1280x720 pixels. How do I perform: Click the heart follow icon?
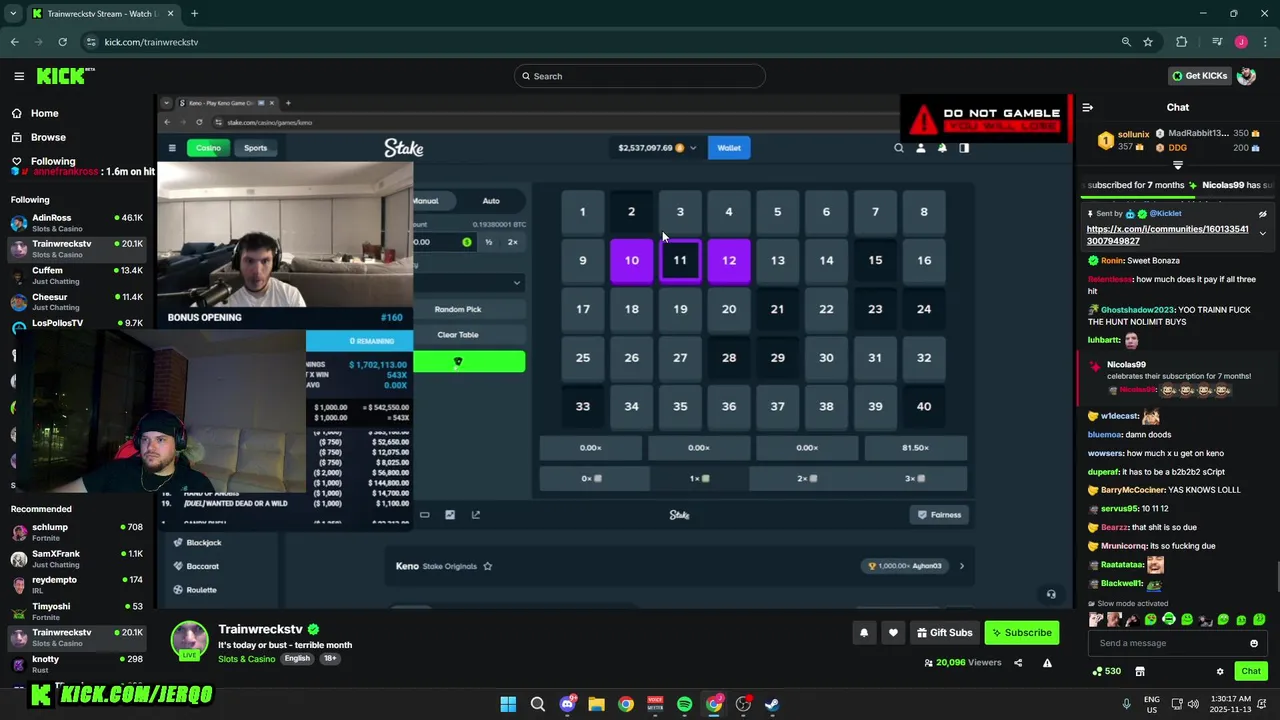(893, 632)
